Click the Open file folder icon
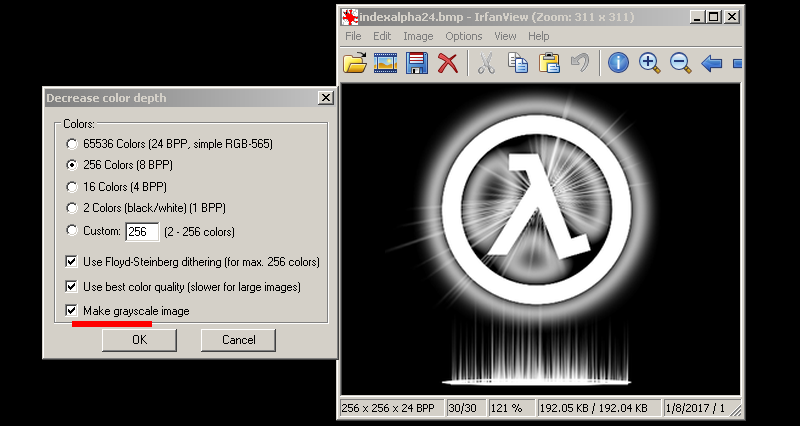 [355, 63]
